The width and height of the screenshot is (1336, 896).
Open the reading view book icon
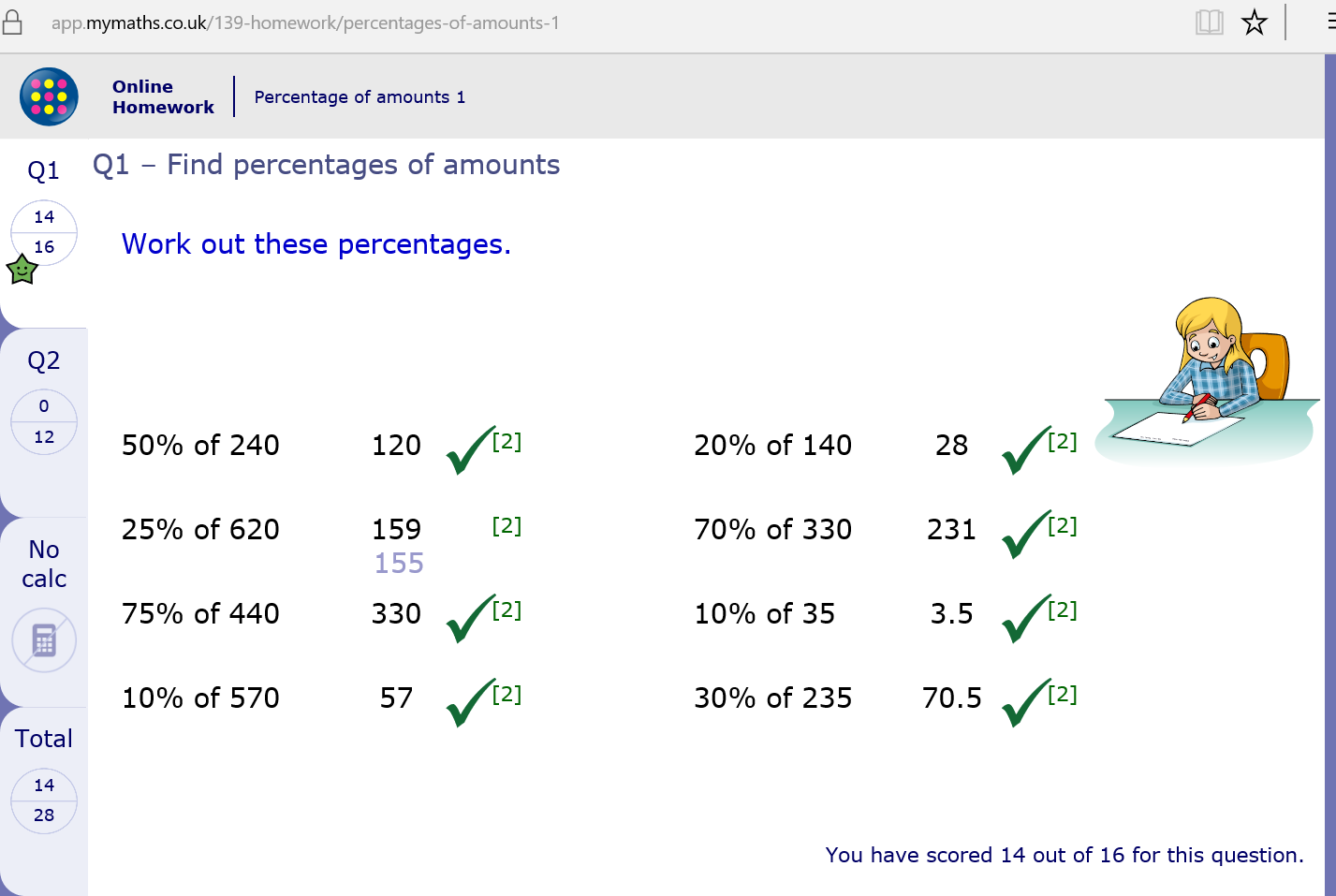(x=1209, y=22)
